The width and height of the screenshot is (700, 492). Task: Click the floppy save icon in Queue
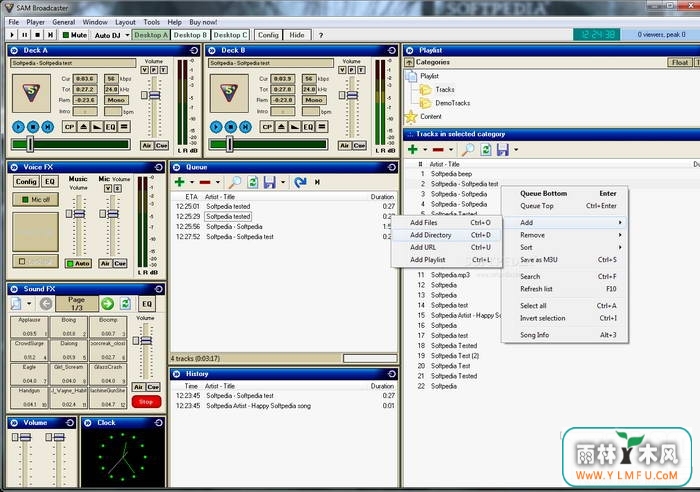pos(270,182)
